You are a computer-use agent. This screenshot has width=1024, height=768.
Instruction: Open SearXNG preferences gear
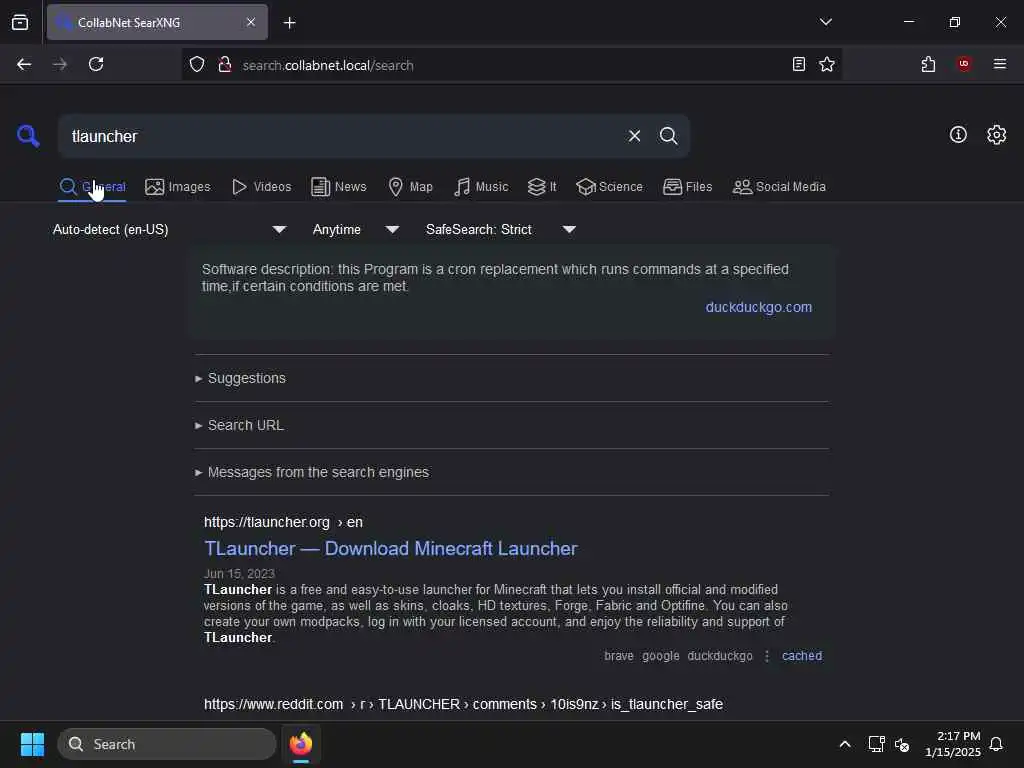pos(996,135)
